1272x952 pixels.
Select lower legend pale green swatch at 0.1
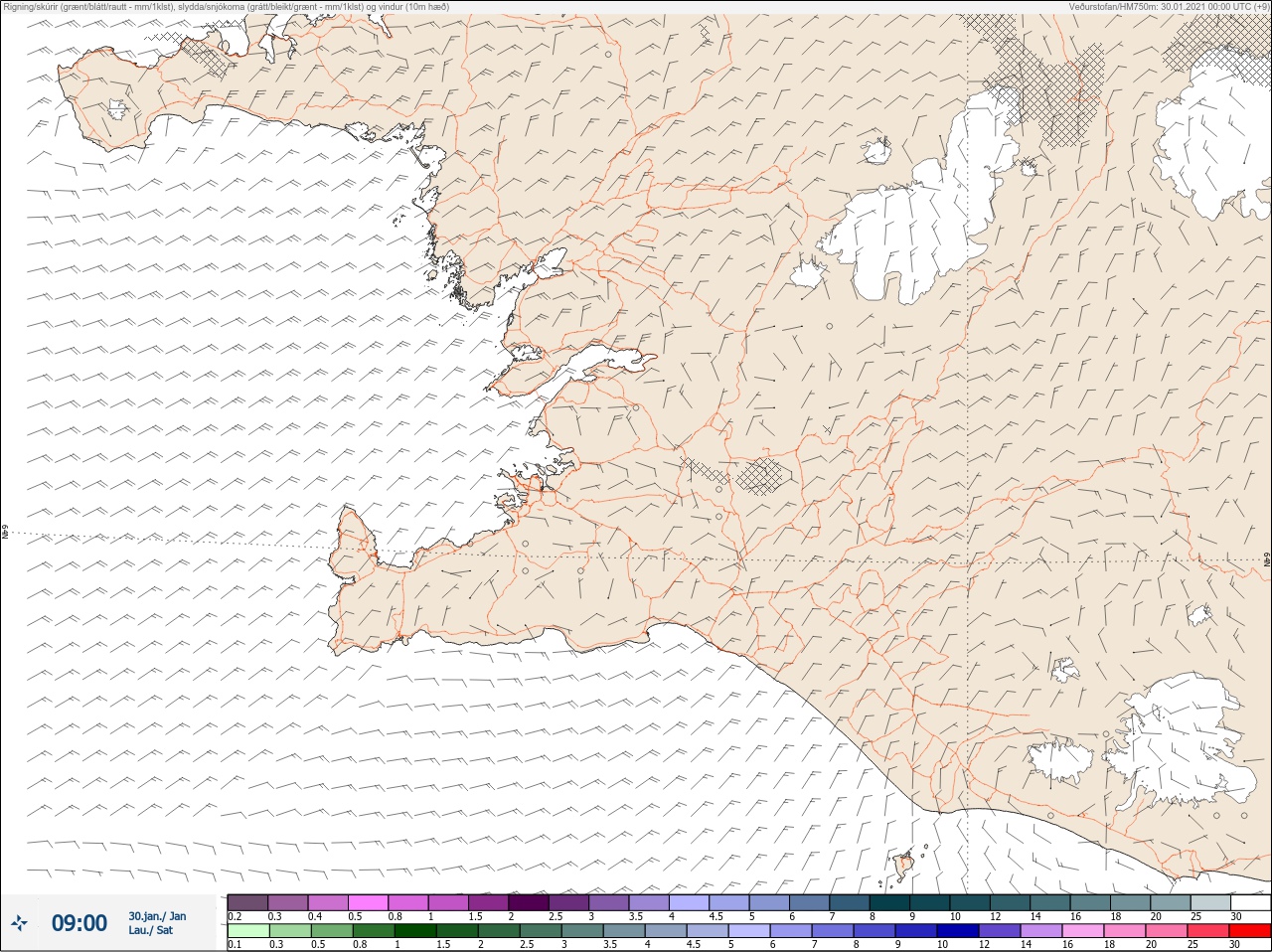(x=248, y=931)
